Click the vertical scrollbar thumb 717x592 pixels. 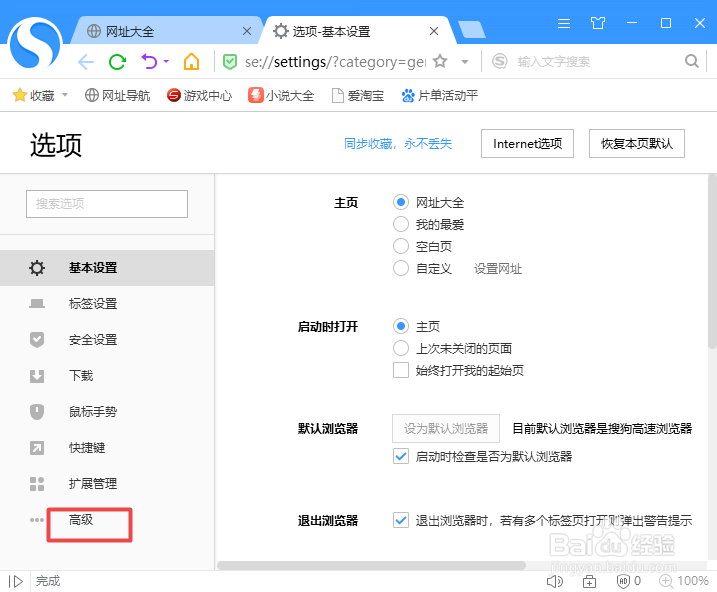[x=712, y=262]
